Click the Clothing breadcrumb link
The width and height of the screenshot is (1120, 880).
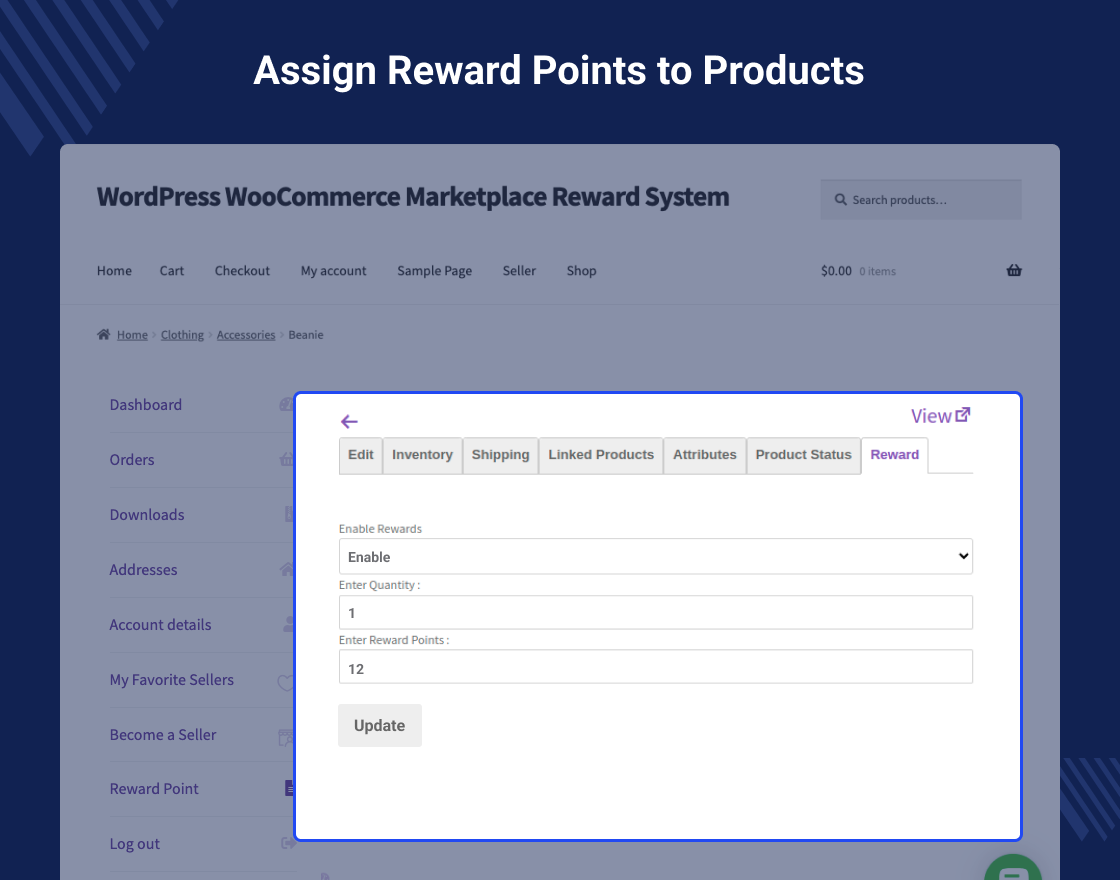coord(182,335)
